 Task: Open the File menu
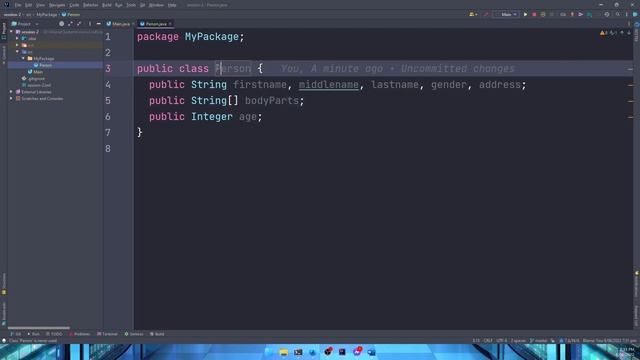click(x=18, y=5)
